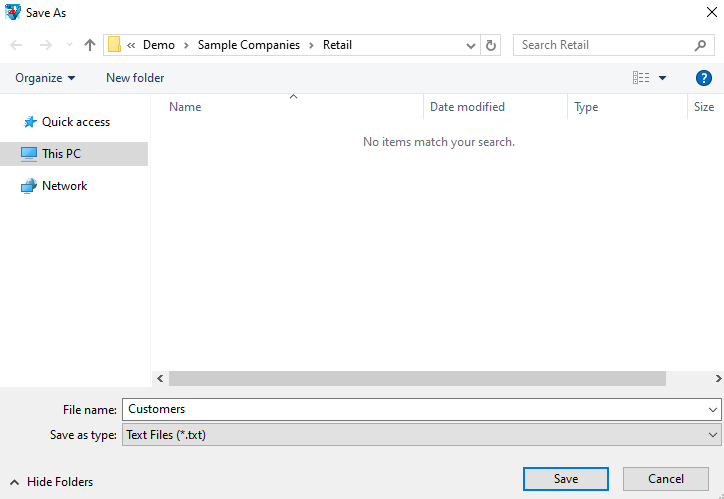Click the Up one level arrow
The height and width of the screenshot is (499, 724).
90,45
